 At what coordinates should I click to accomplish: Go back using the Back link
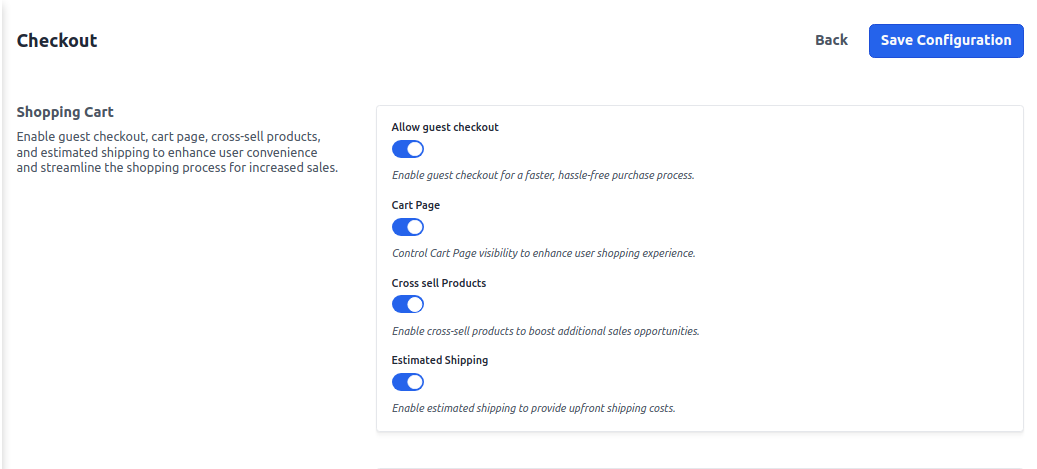tap(831, 41)
